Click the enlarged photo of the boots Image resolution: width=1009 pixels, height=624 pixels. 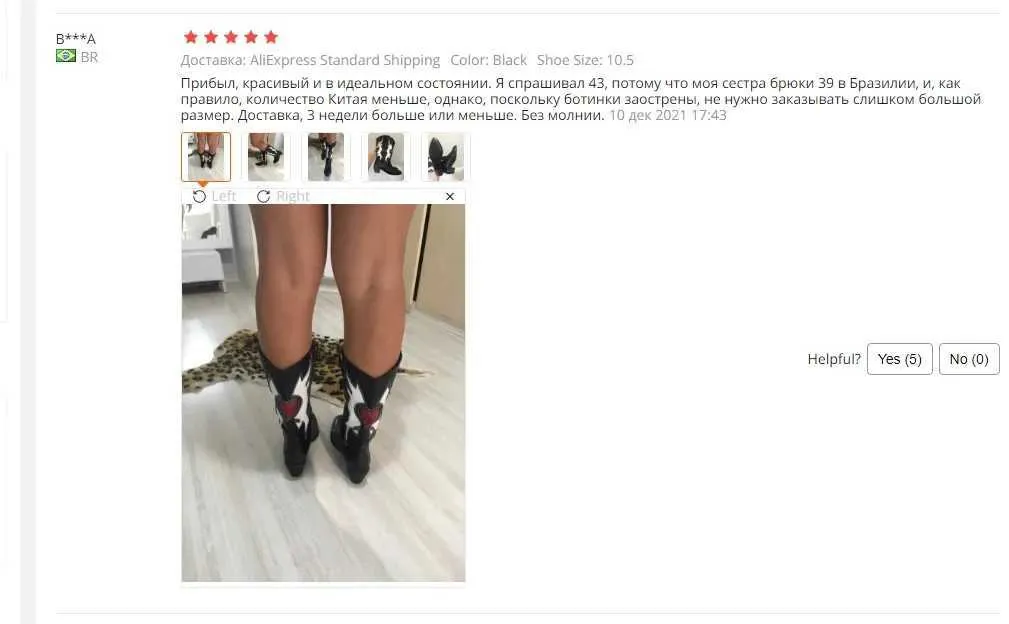(x=323, y=393)
